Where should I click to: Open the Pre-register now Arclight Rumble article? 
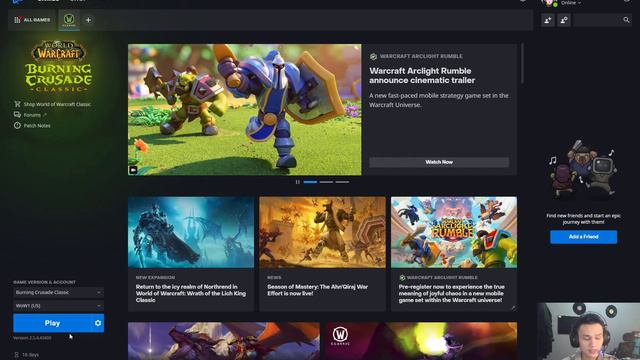coord(451,293)
